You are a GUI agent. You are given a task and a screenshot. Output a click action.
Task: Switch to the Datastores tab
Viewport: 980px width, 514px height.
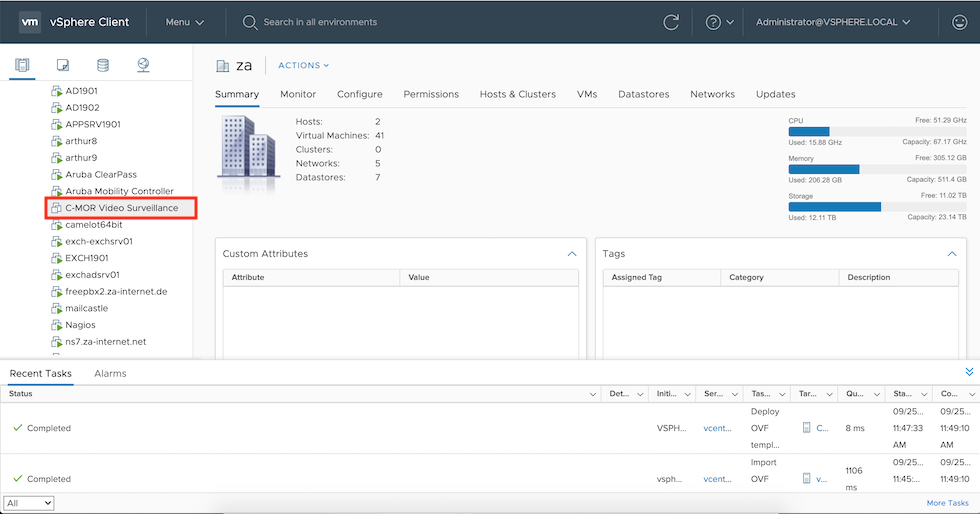[643, 94]
